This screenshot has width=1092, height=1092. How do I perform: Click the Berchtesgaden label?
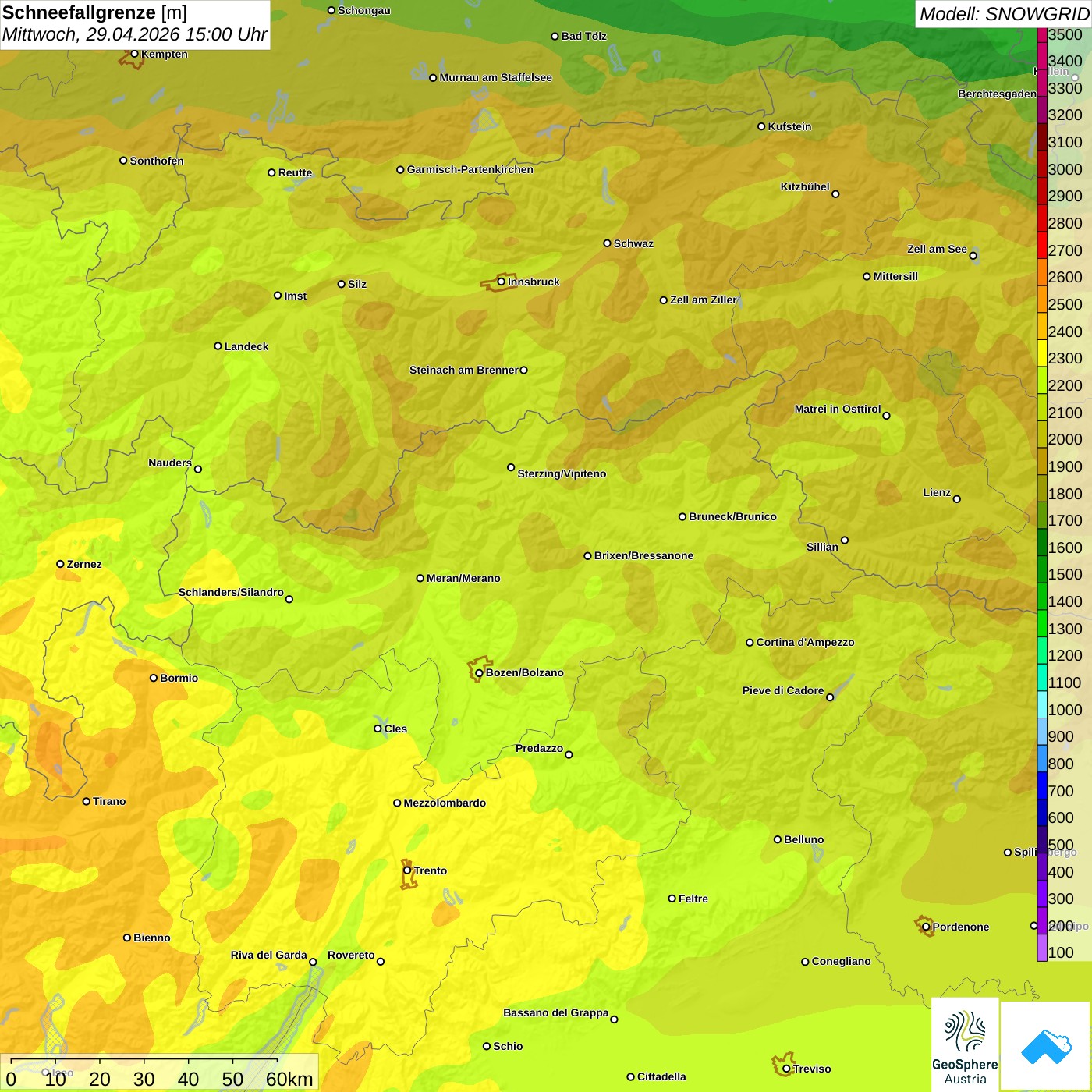point(997,94)
